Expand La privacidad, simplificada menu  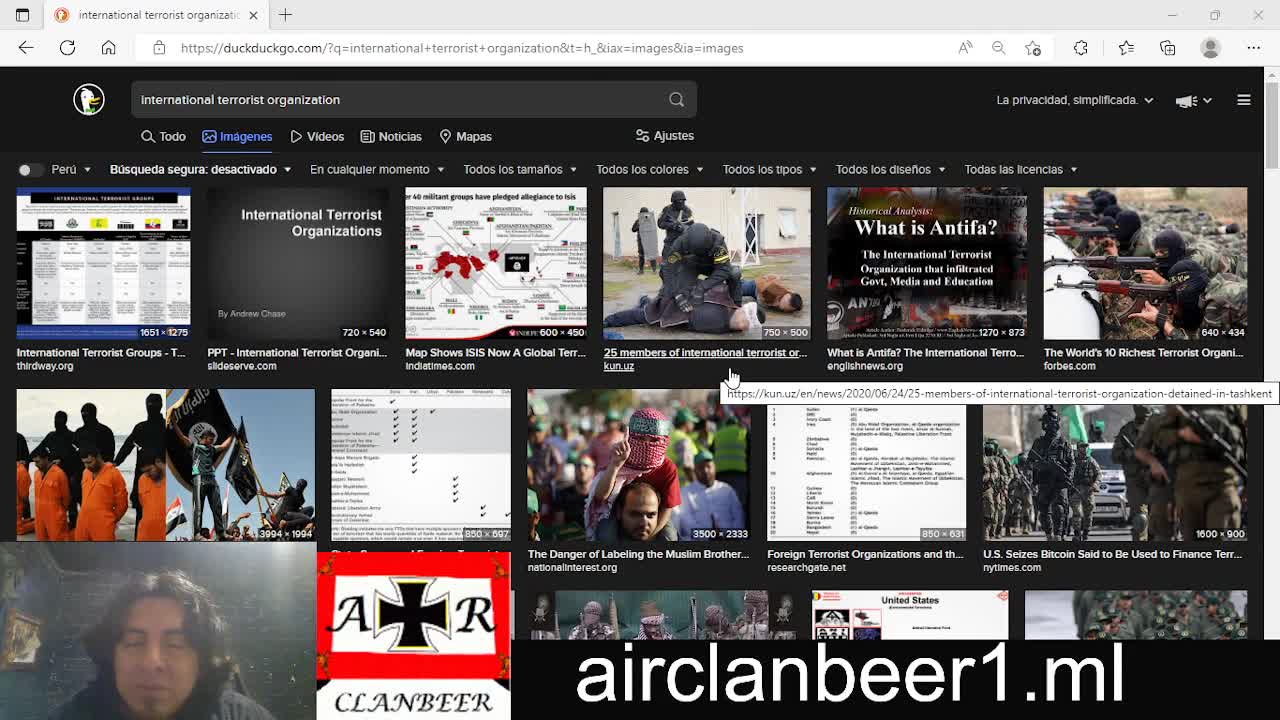tap(1075, 100)
